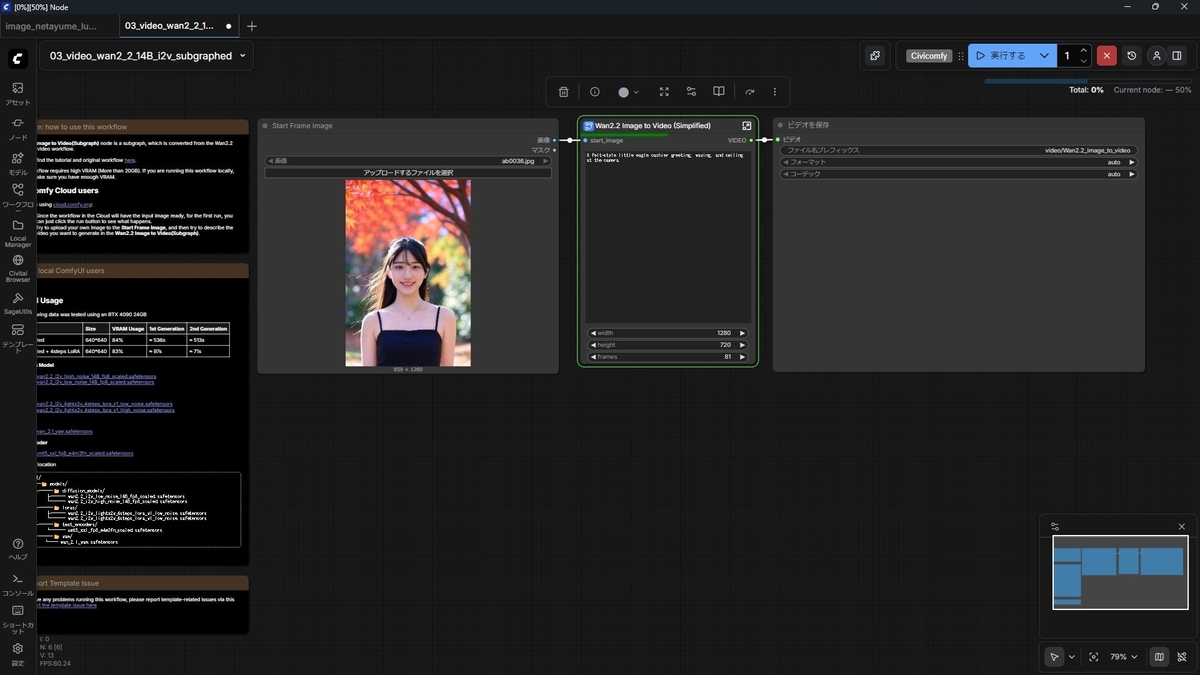Open more options in selection toolbar
1200x675 pixels.
[x=775, y=92]
